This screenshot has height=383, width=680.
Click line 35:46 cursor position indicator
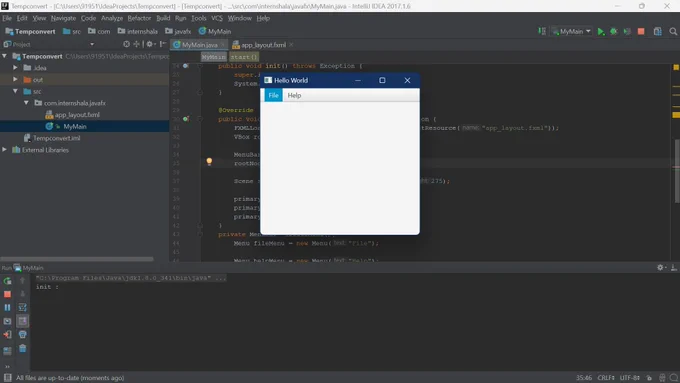[584, 378]
